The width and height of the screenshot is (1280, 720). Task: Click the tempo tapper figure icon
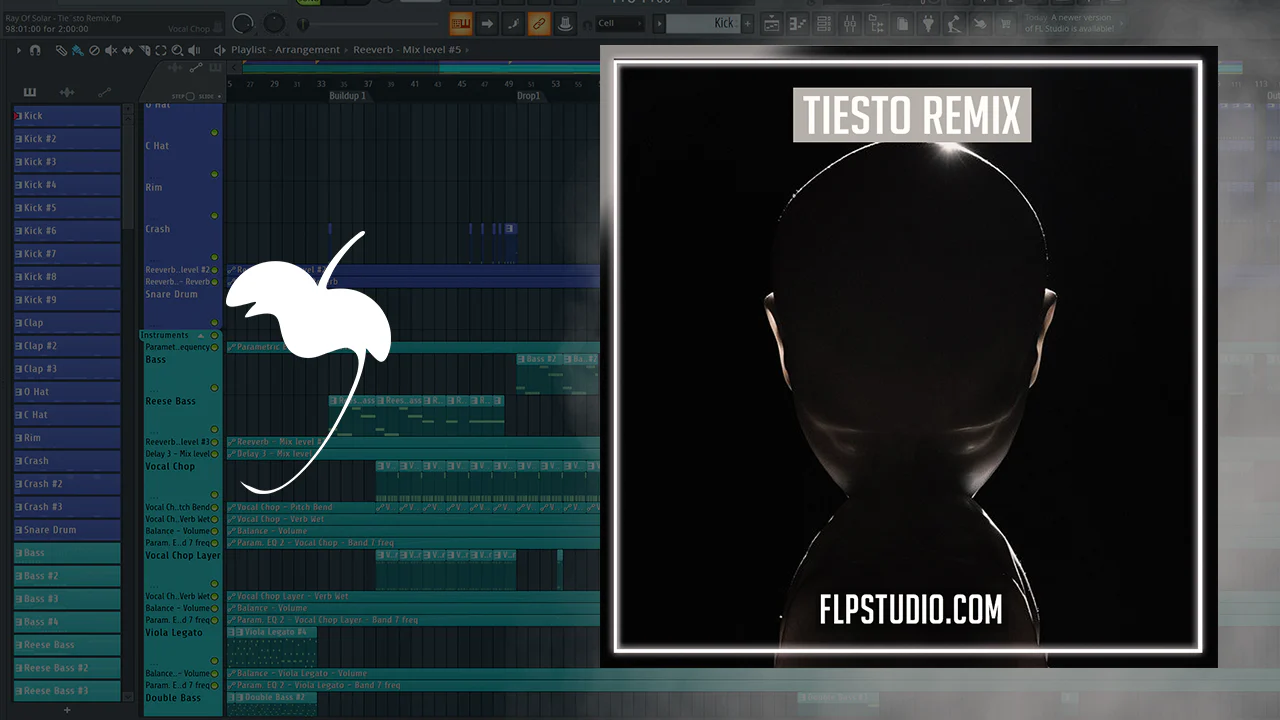tap(954, 23)
